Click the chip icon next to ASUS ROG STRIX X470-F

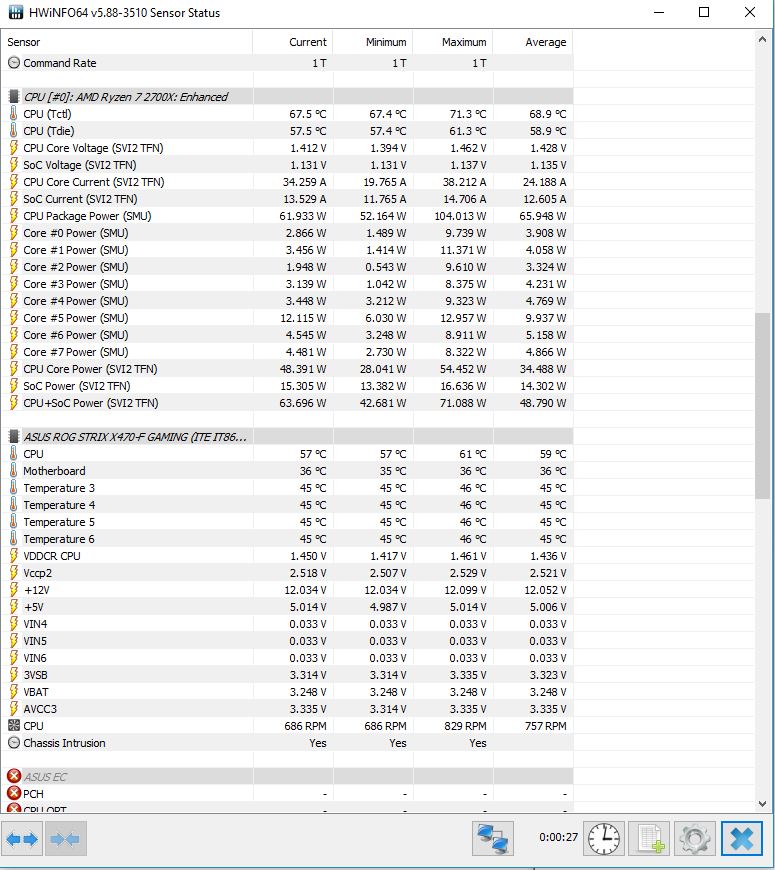(x=14, y=437)
